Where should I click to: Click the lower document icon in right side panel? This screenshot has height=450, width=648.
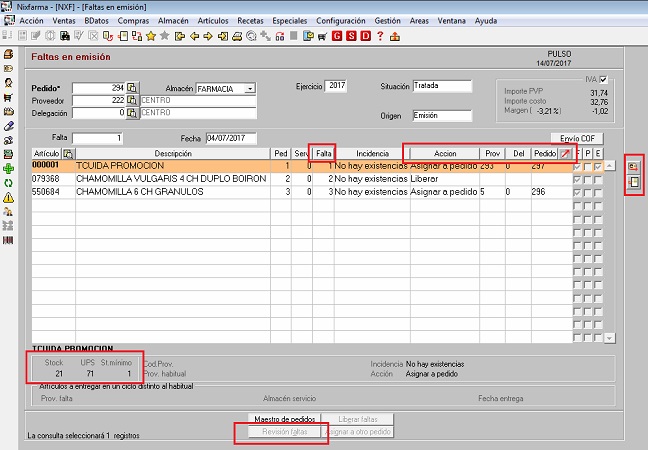pyautogui.click(x=634, y=182)
